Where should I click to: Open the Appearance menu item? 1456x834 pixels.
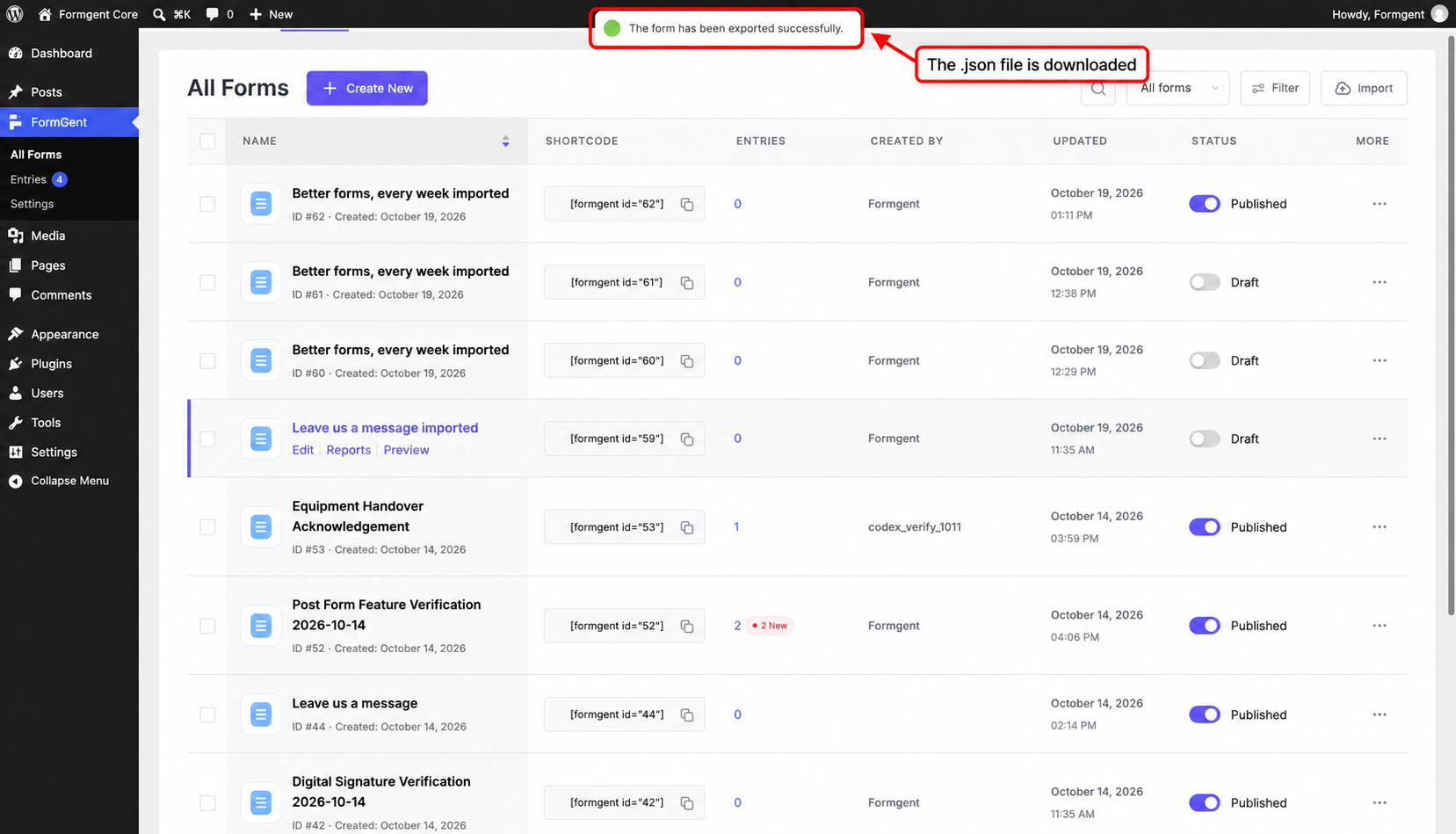69,335
